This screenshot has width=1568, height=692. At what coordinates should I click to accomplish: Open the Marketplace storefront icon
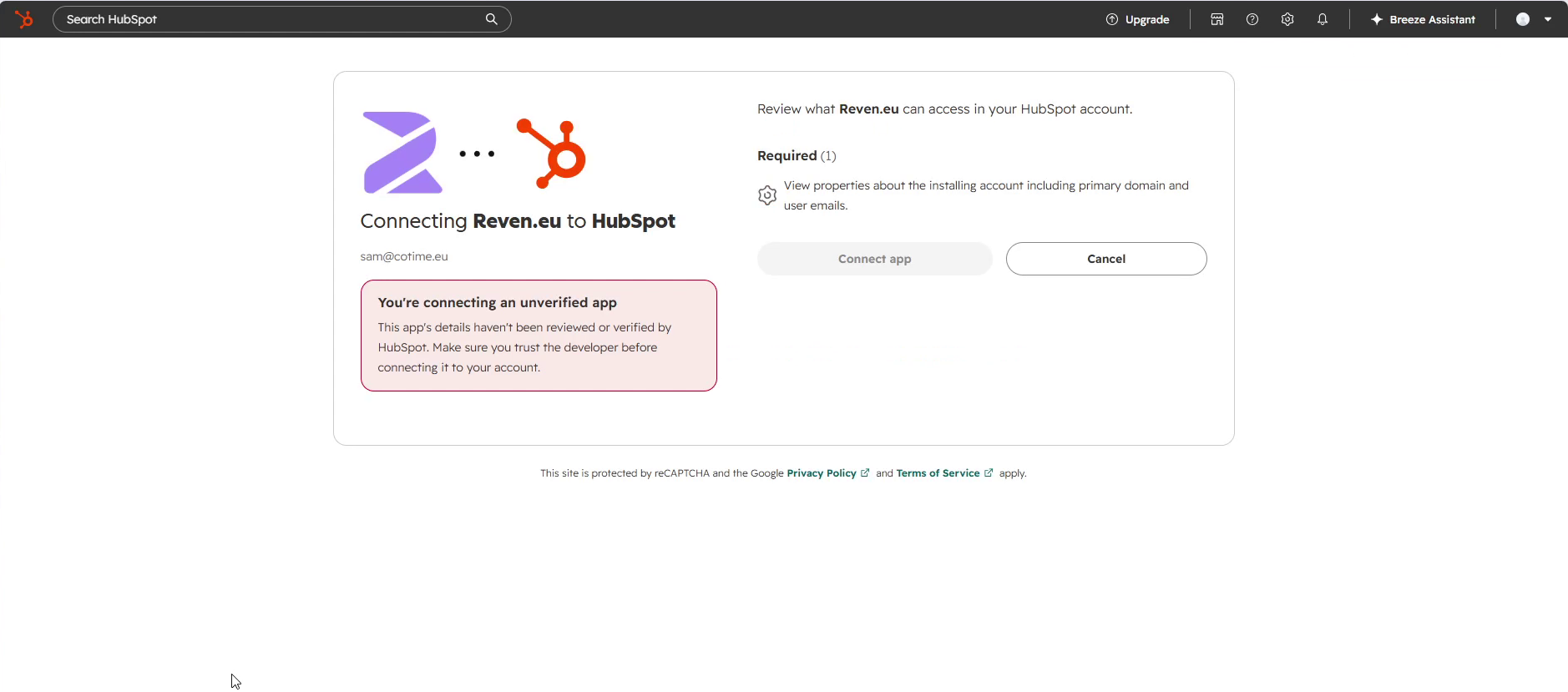click(1216, 19)
